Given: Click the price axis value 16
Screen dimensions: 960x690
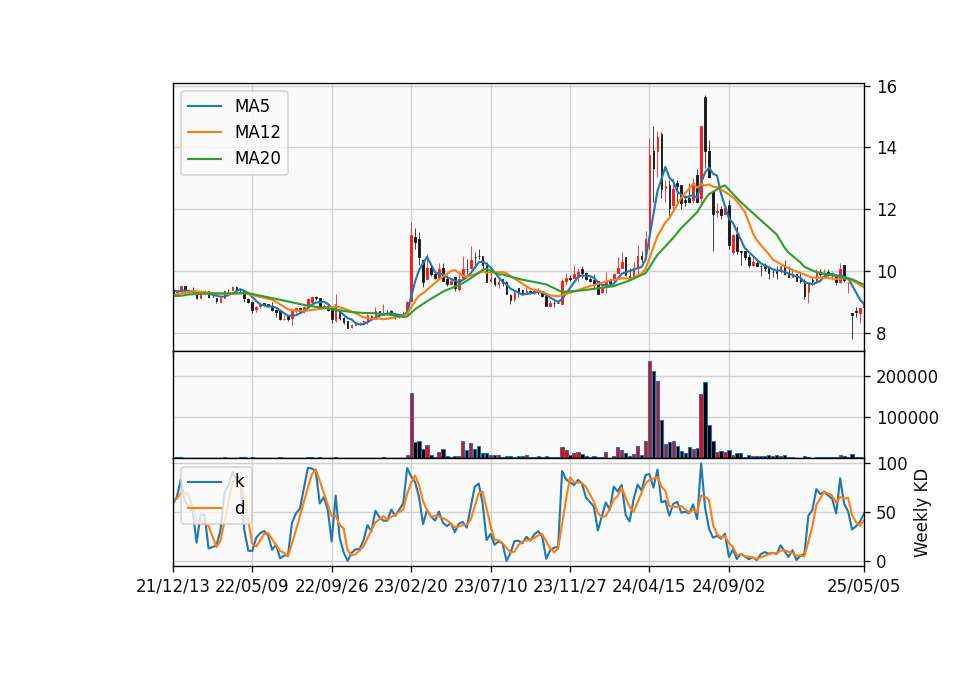Looking at the screenshot, I should click(887, 87).
